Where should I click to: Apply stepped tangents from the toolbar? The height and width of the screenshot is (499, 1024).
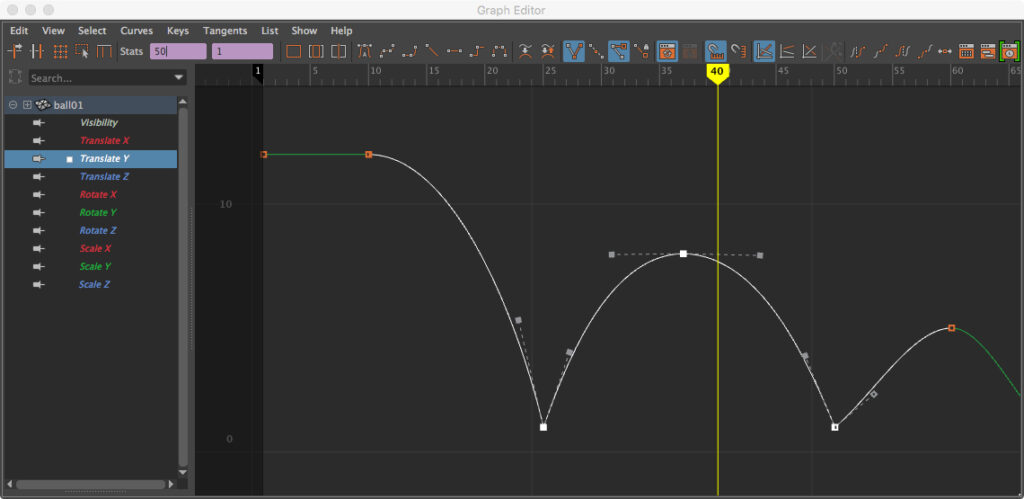[x=477, y=51]
